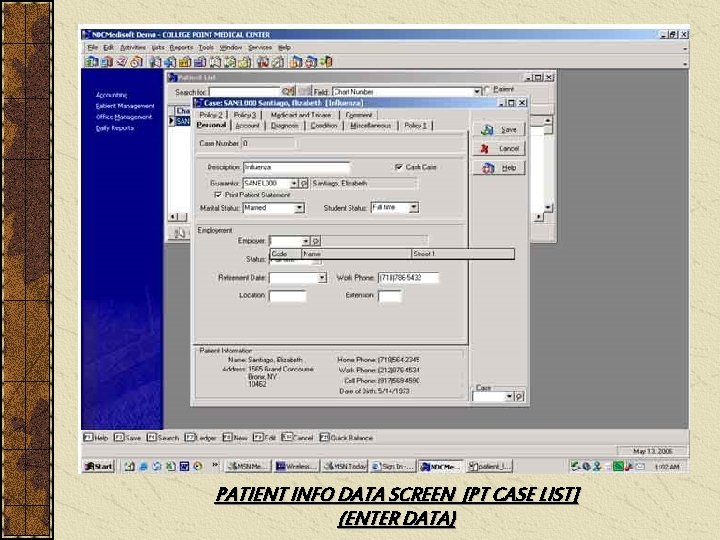Switch to the Policy 2 tab
720x540 pixels.
click(211, 115)
